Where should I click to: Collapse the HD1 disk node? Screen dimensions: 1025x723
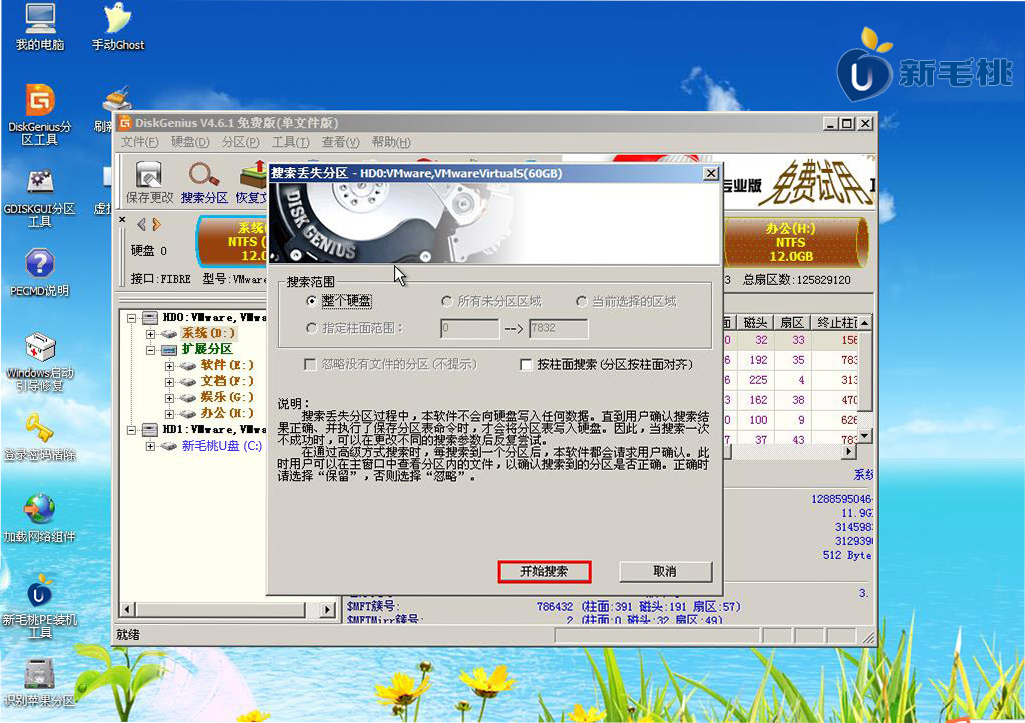click(x=131, y=429)
